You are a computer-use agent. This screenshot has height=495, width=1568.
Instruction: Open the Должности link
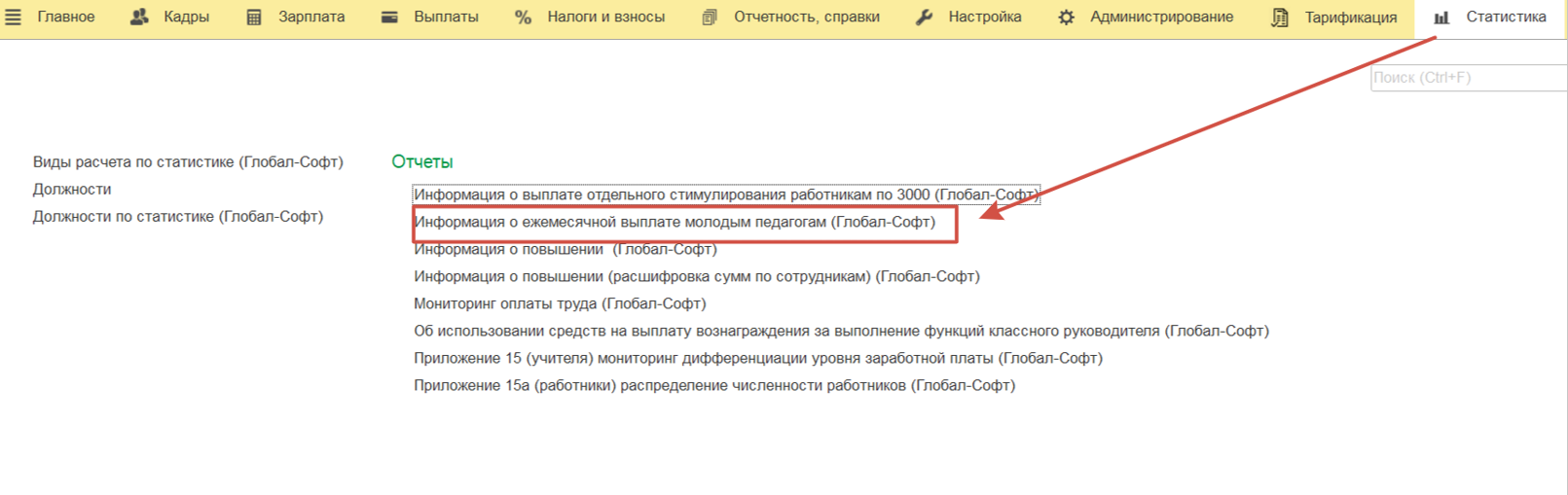pyautogui.click(x=72, y=189)
